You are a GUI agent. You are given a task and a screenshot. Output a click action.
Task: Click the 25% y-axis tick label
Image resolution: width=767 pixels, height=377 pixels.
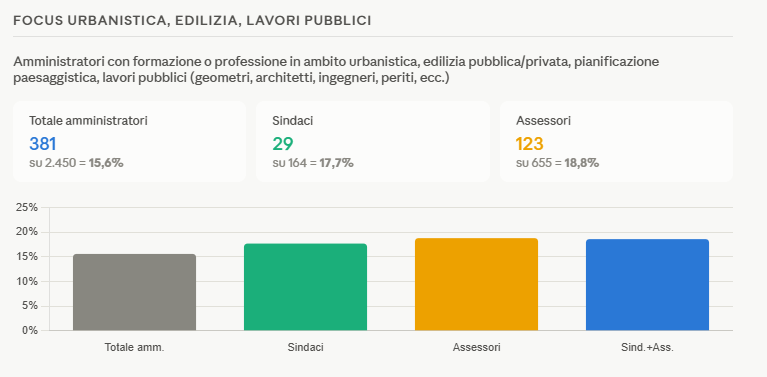click(x=27, y=207)
